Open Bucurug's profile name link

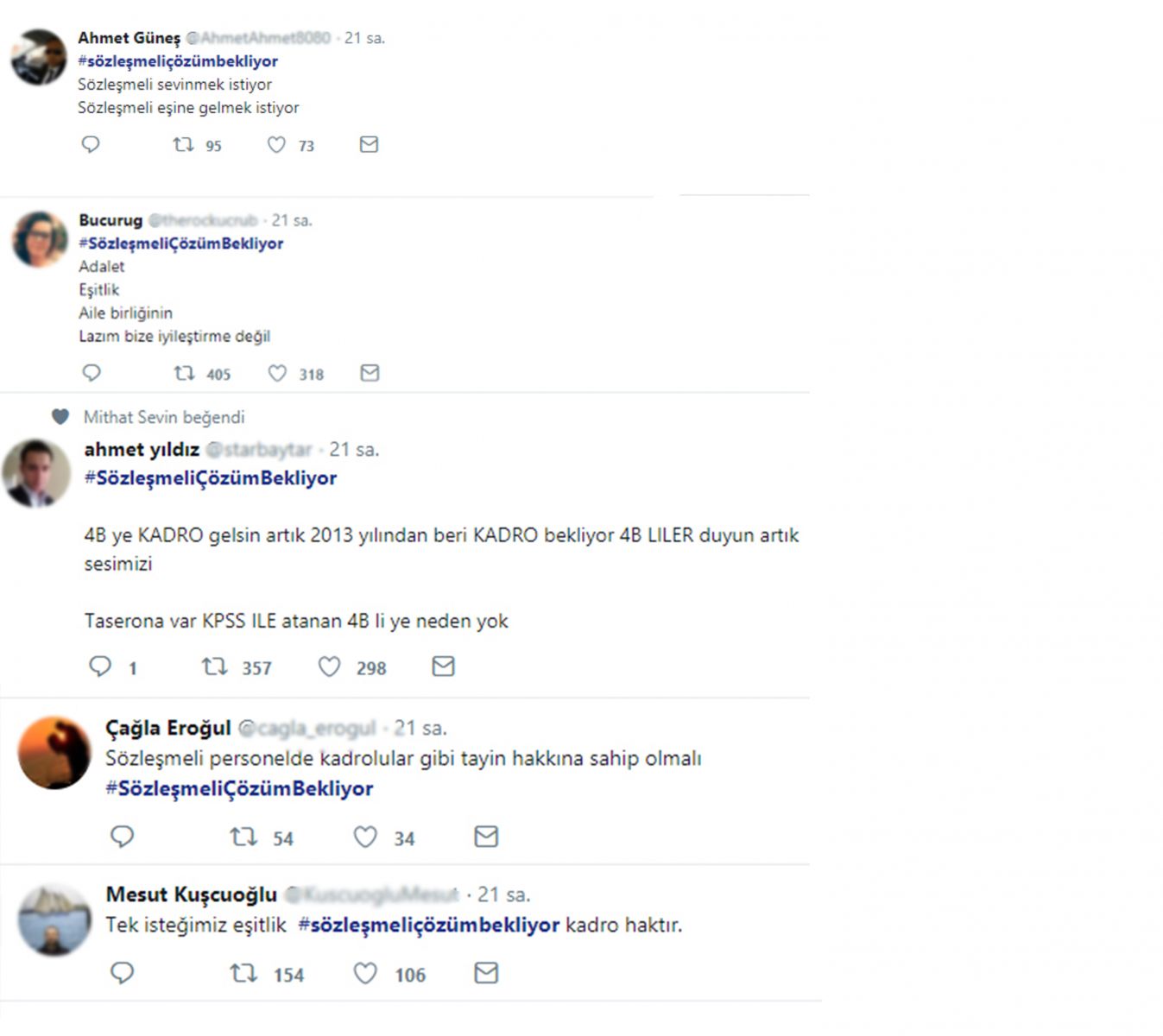(x=111, y=220)
